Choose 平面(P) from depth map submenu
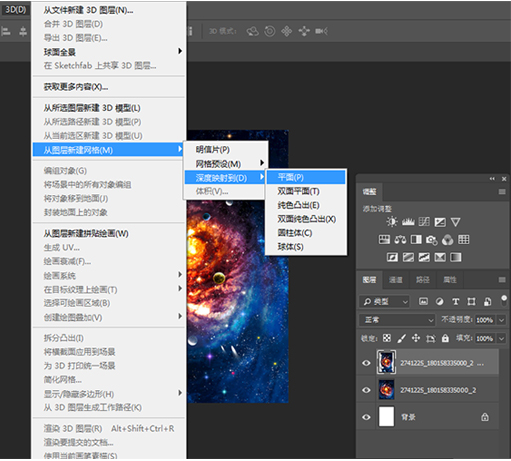Image resolution: width=511 pixels, height=461 pixels. (x=306, y=177)
